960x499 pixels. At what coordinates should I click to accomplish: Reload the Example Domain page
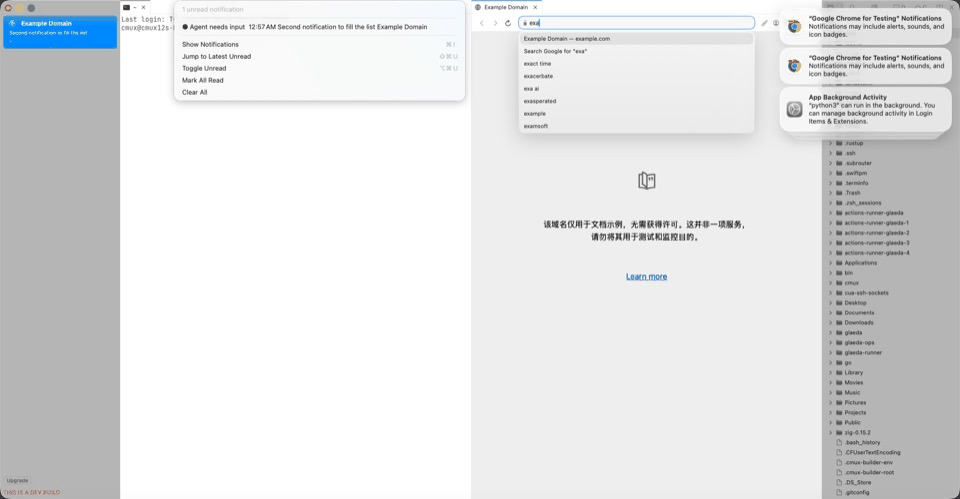click(508, 23)
